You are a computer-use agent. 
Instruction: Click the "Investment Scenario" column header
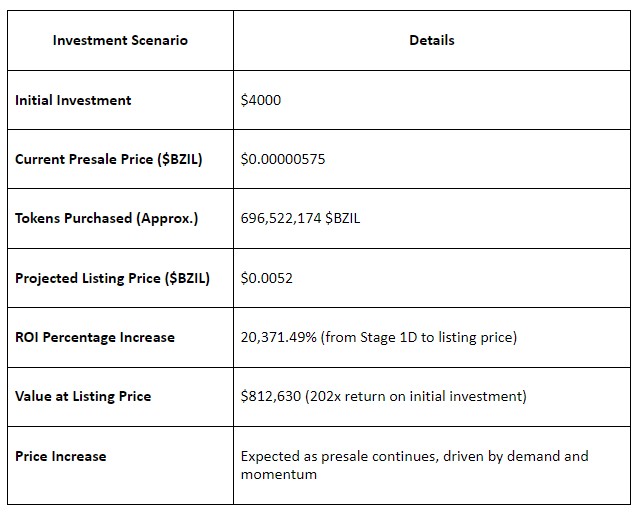pos(120,40)
